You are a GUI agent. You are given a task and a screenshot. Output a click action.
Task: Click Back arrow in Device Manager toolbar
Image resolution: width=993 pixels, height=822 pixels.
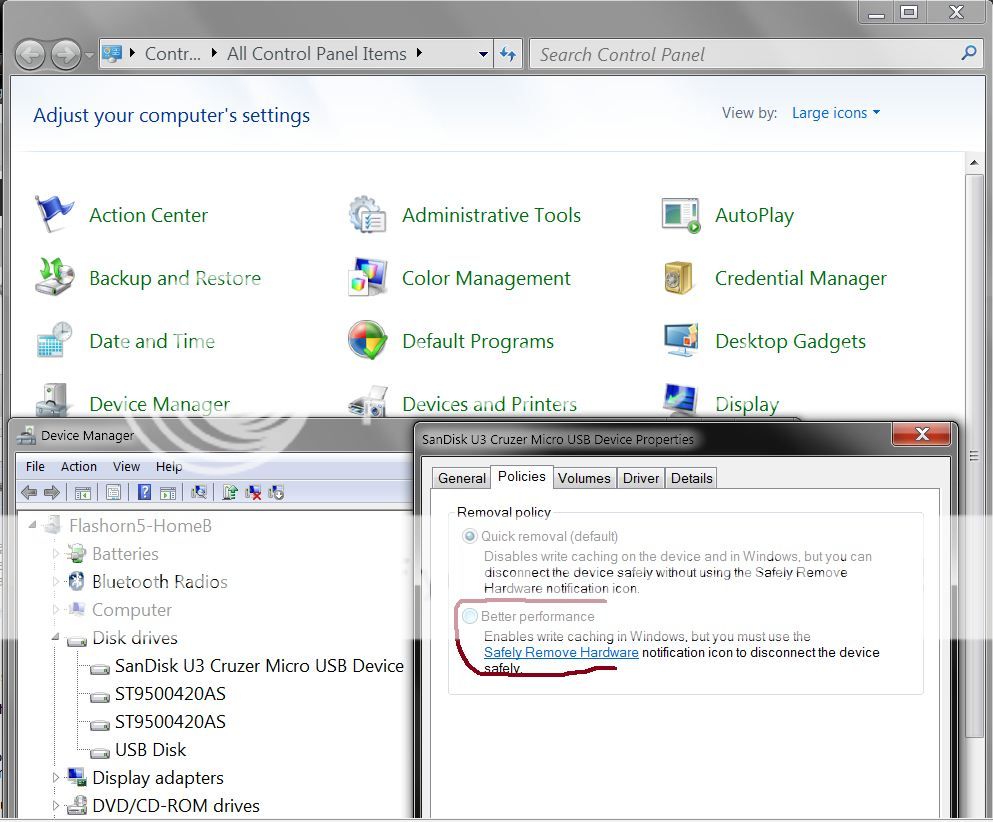pos(29,492)
